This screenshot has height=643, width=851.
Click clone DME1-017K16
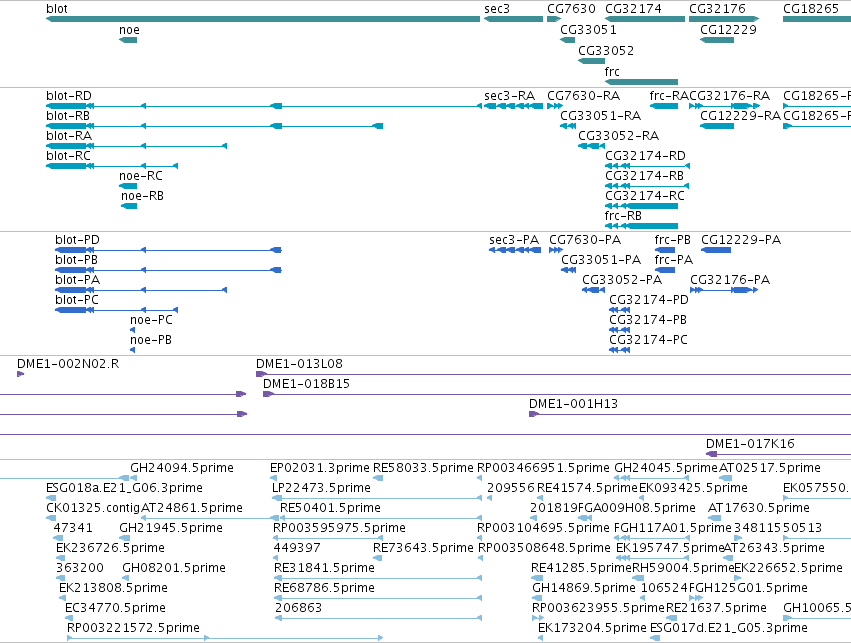[750, 444]
